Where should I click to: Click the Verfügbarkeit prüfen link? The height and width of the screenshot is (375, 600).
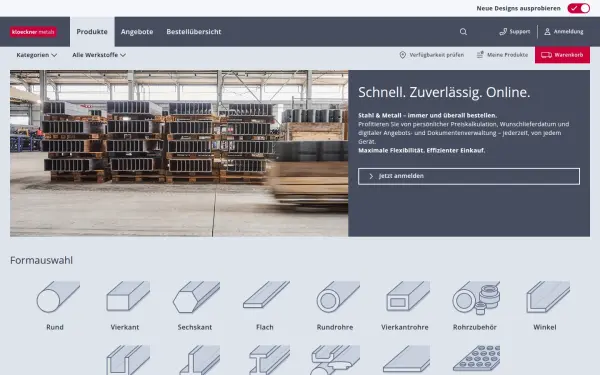click(x=431, y=55)
